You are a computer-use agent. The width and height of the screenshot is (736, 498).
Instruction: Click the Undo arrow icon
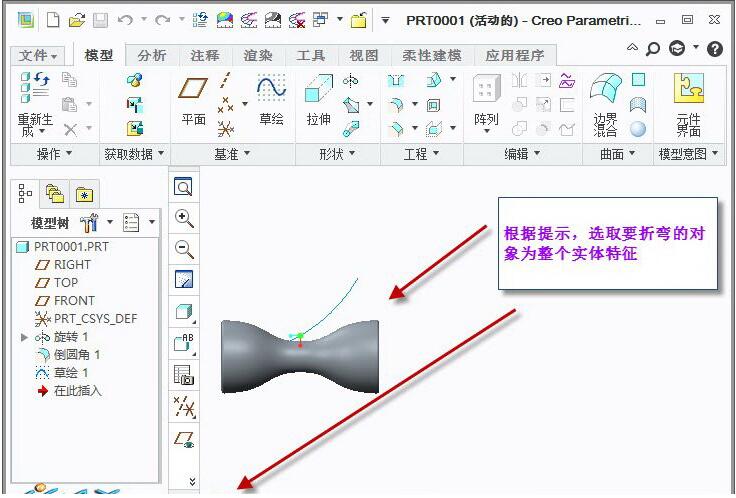point(125,20)
